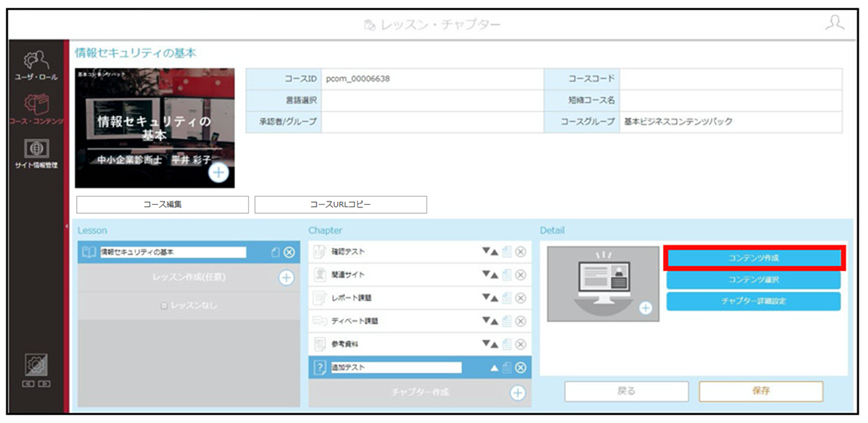Click the Detail panel monitor thumbnail
This screenshot has width=868, height=423.
[603, 283]
